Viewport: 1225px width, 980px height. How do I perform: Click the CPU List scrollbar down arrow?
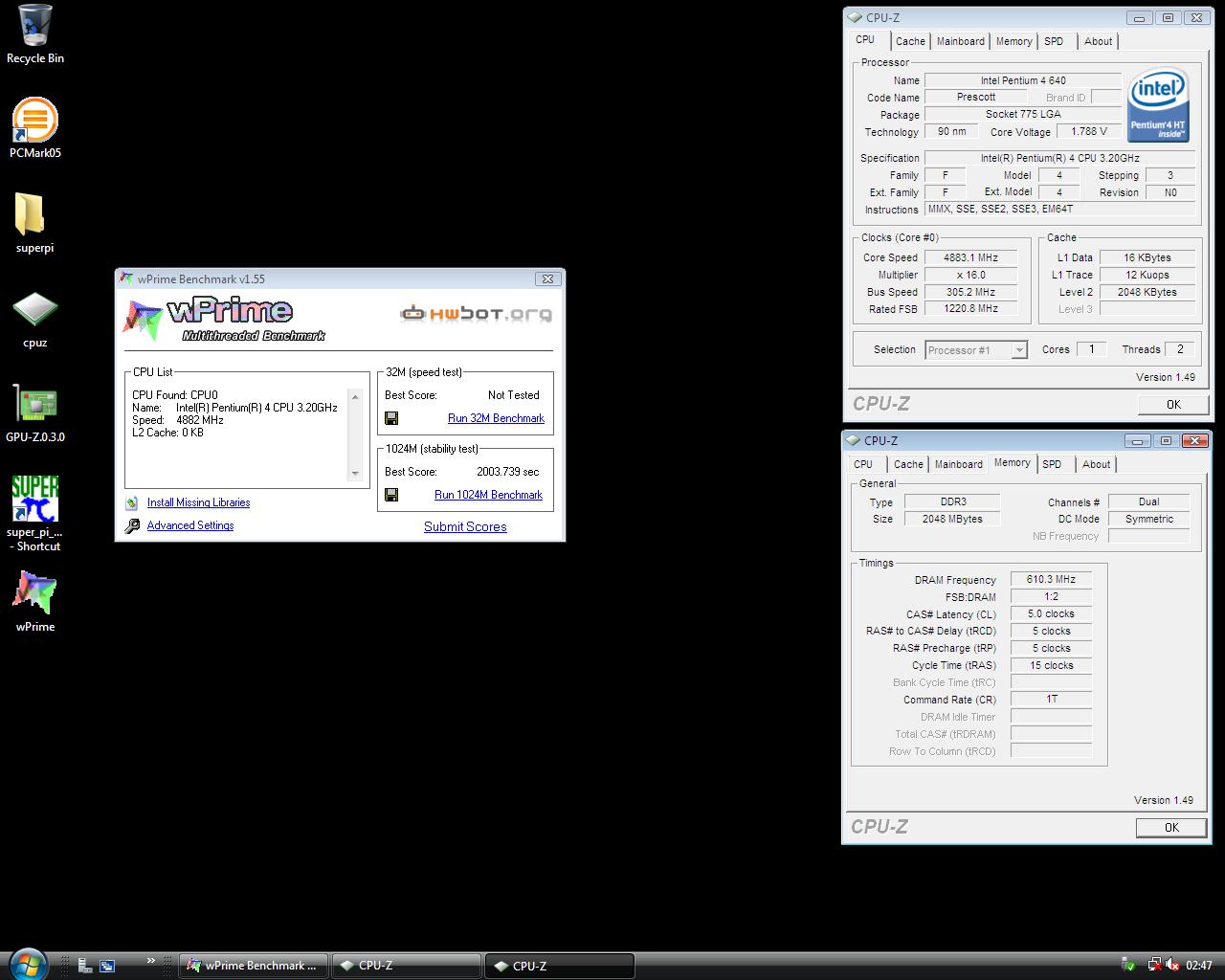(355, 474)
